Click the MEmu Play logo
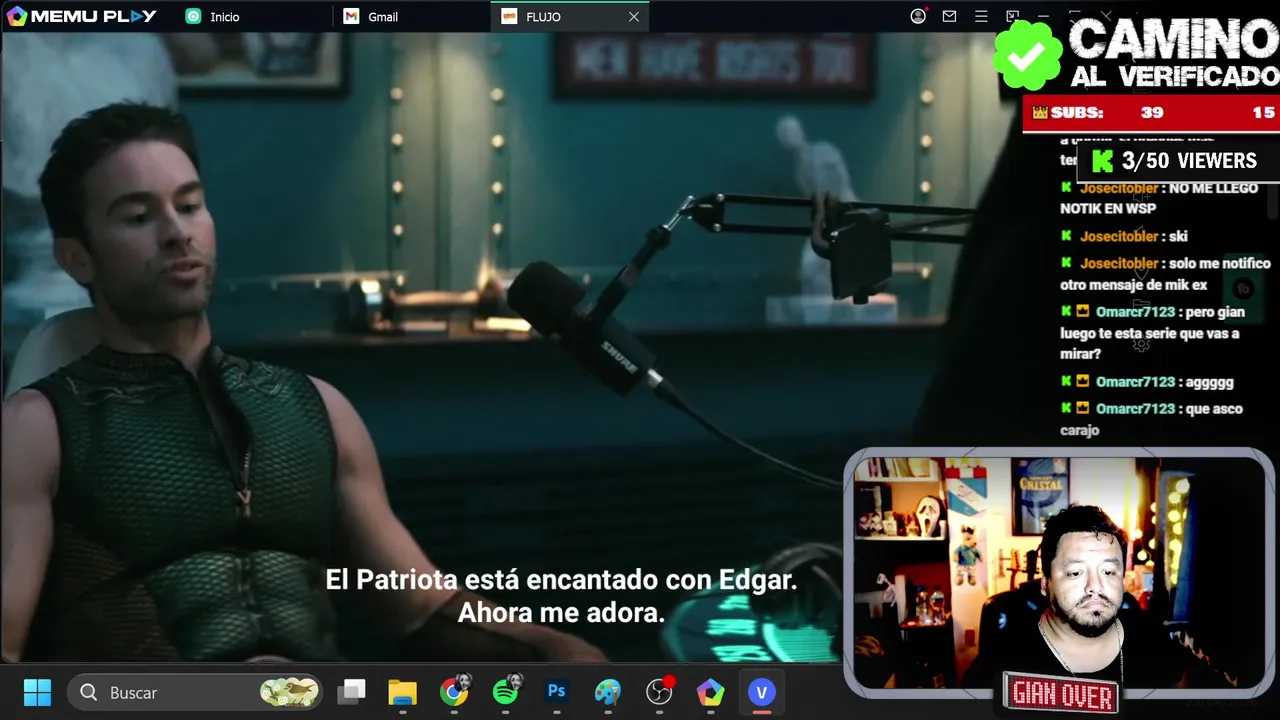The width and height of the screenshot is (1280, 720). click(81, 16)
